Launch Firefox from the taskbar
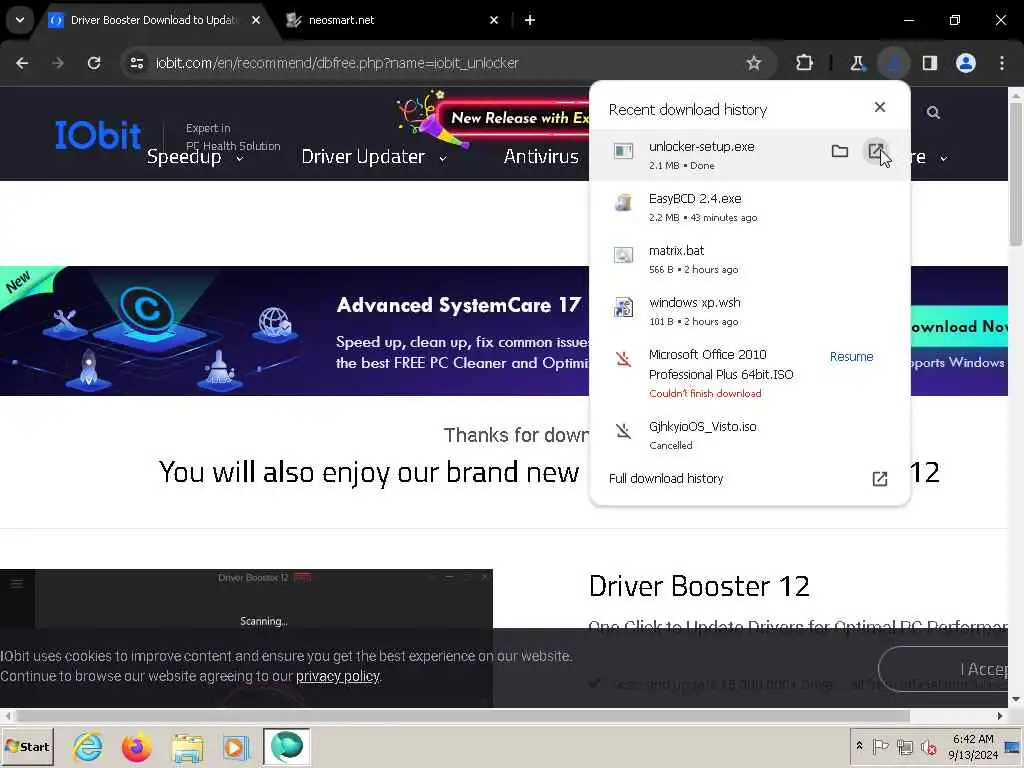This screenshot has width=1024, height=768. 136,746
